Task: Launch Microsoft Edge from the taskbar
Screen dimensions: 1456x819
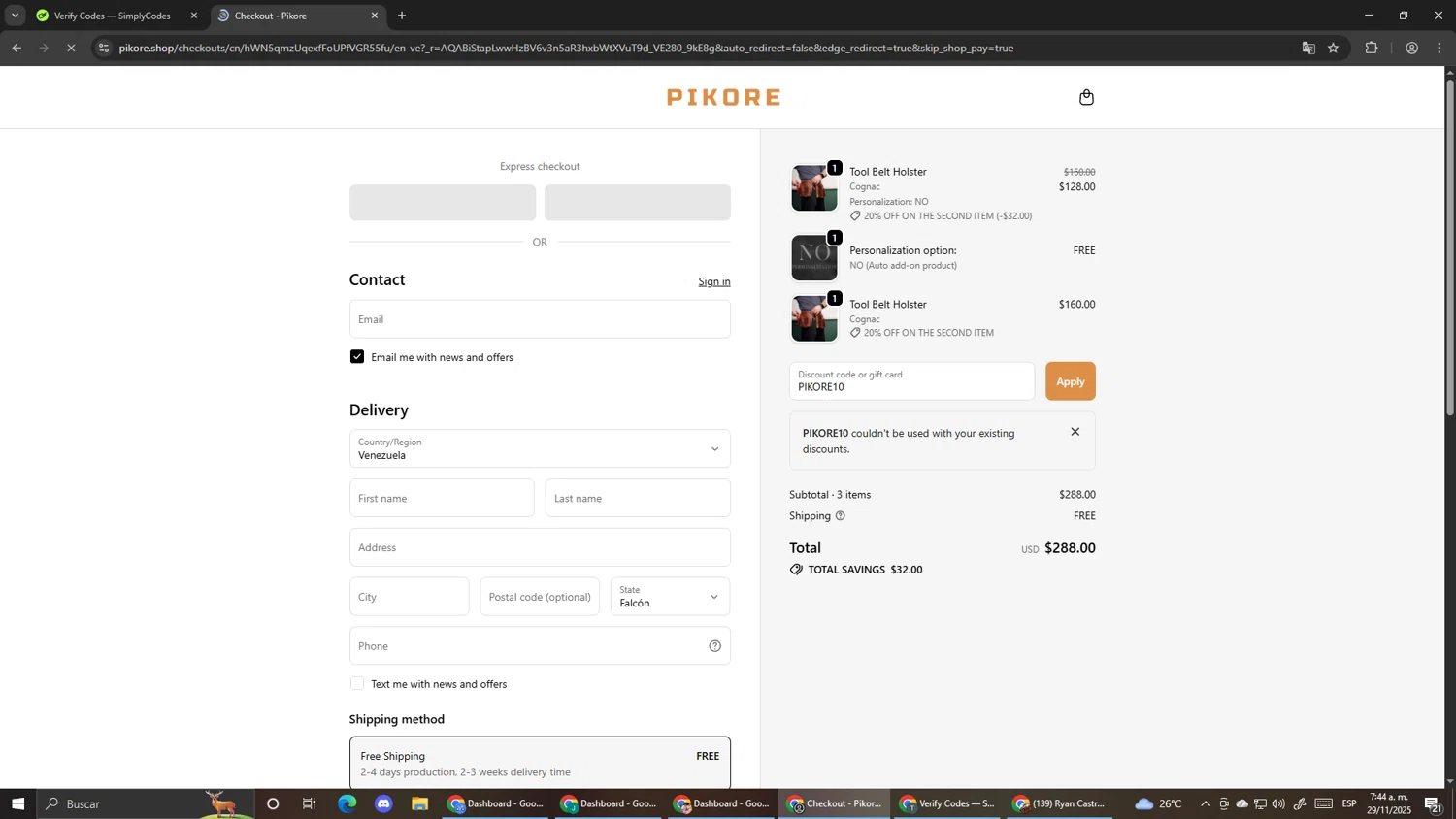Action: [347, 803]
